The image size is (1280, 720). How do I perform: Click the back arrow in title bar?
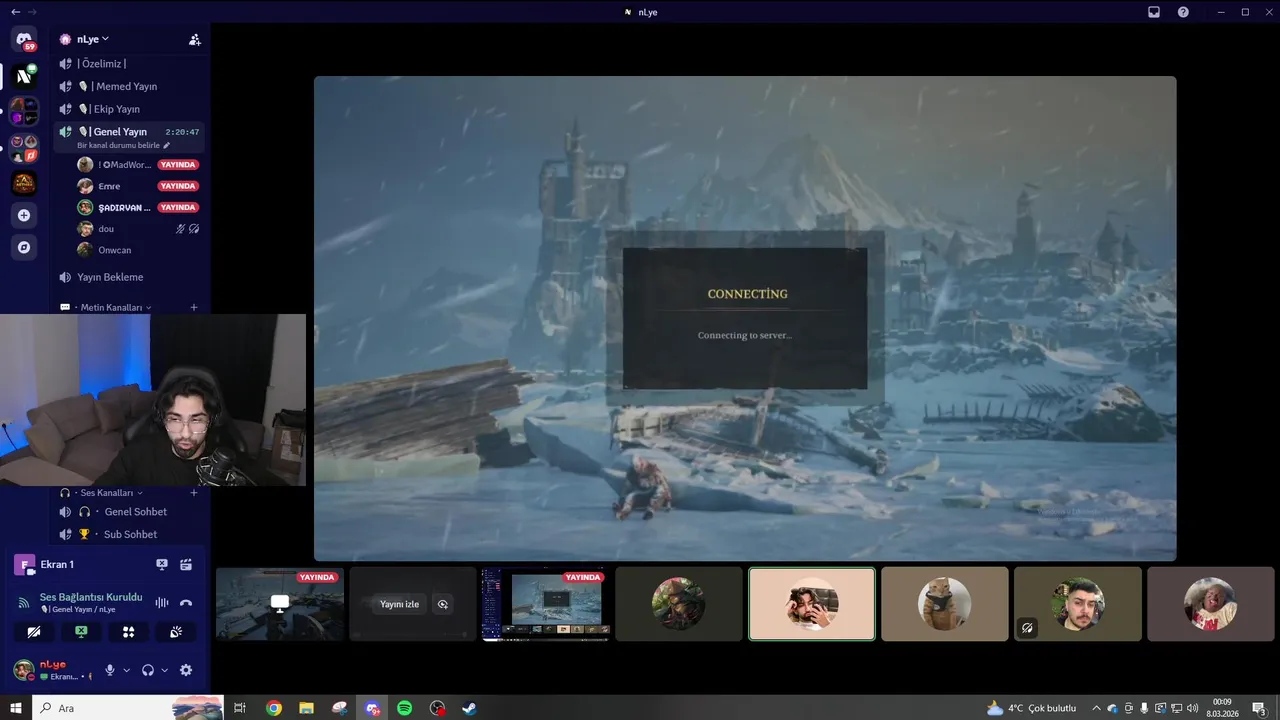(x=15, y=12)
